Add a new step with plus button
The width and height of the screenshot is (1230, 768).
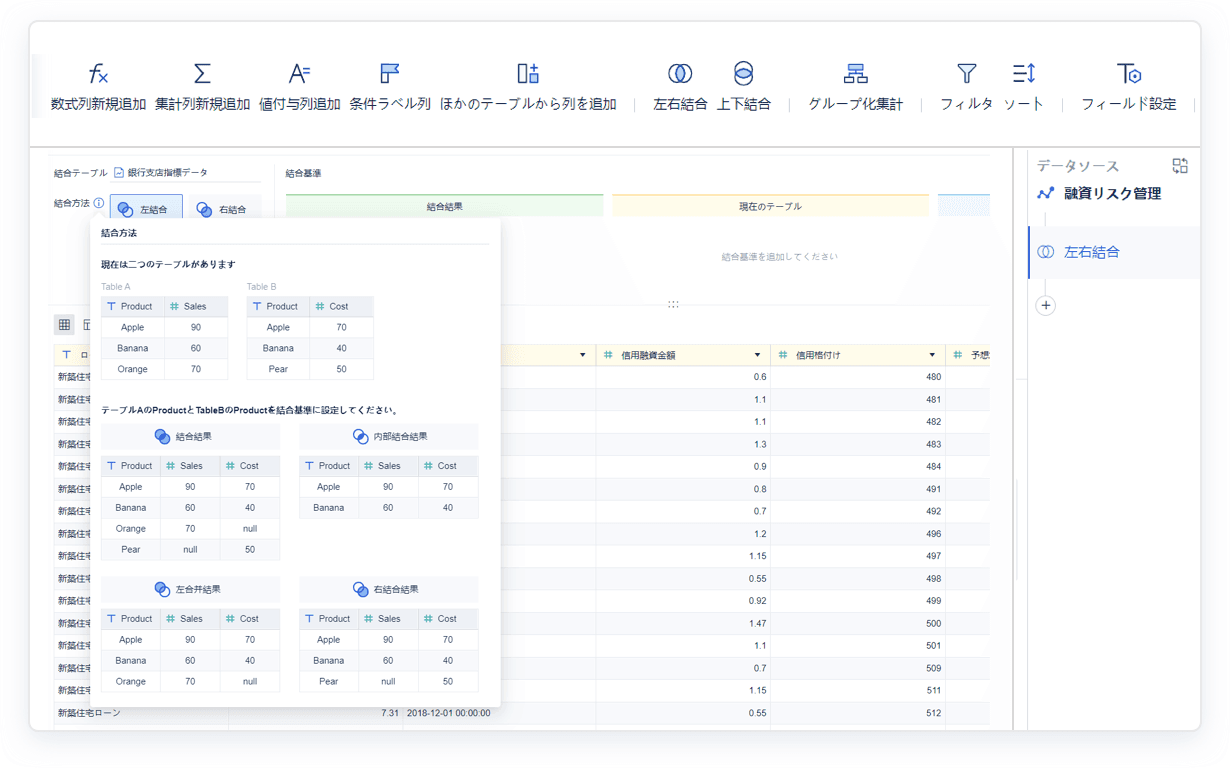[1046, 306]
